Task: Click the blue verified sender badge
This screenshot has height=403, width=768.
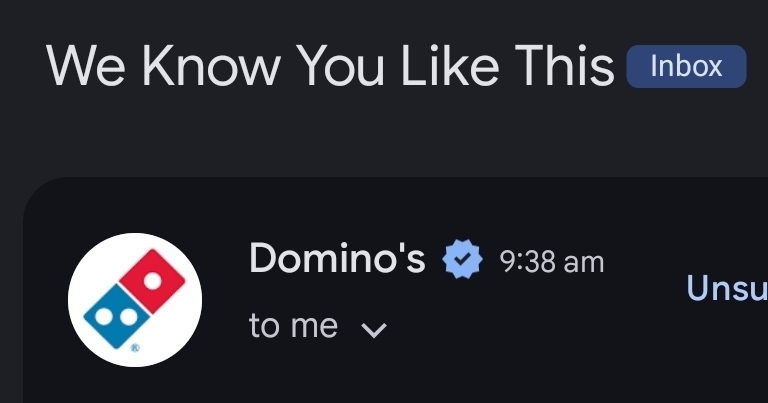Action: pos(462,261)
